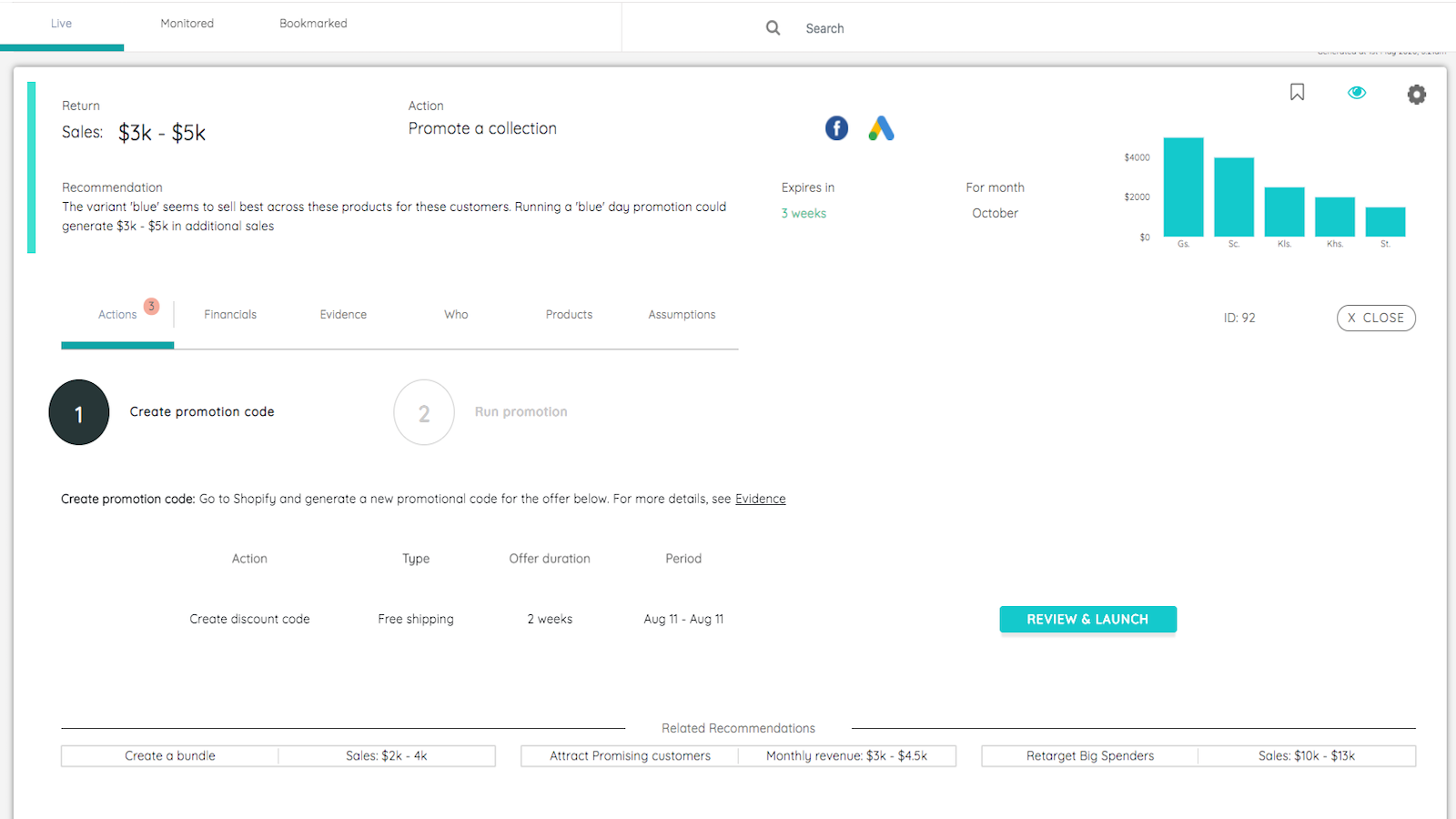Click the tallest bar in sales chart
1456x819 pixels.
tap(1183, 187)
